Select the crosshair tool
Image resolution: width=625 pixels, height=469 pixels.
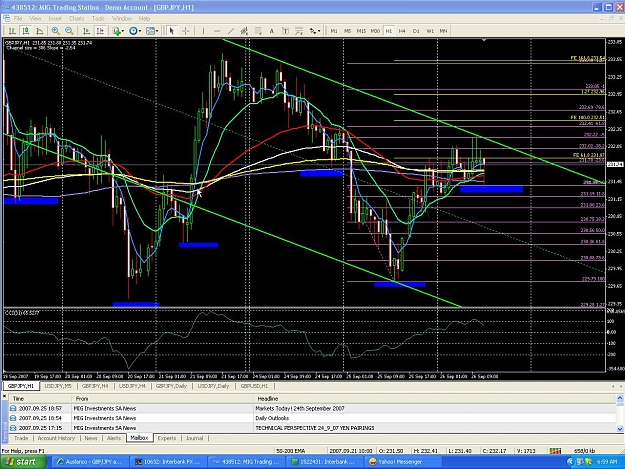186,31
